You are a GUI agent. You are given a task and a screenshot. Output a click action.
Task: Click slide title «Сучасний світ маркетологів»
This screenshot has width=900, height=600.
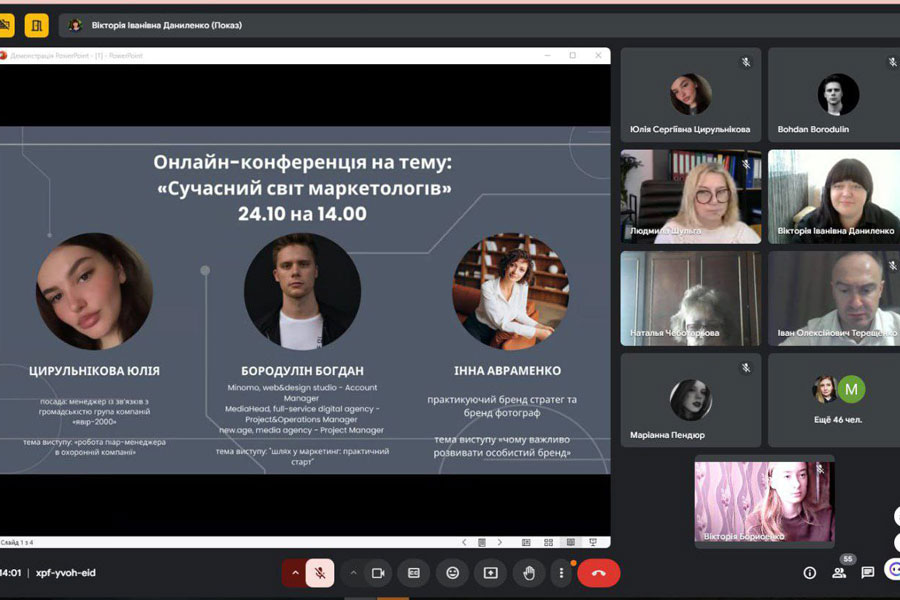tap(304, 188)
